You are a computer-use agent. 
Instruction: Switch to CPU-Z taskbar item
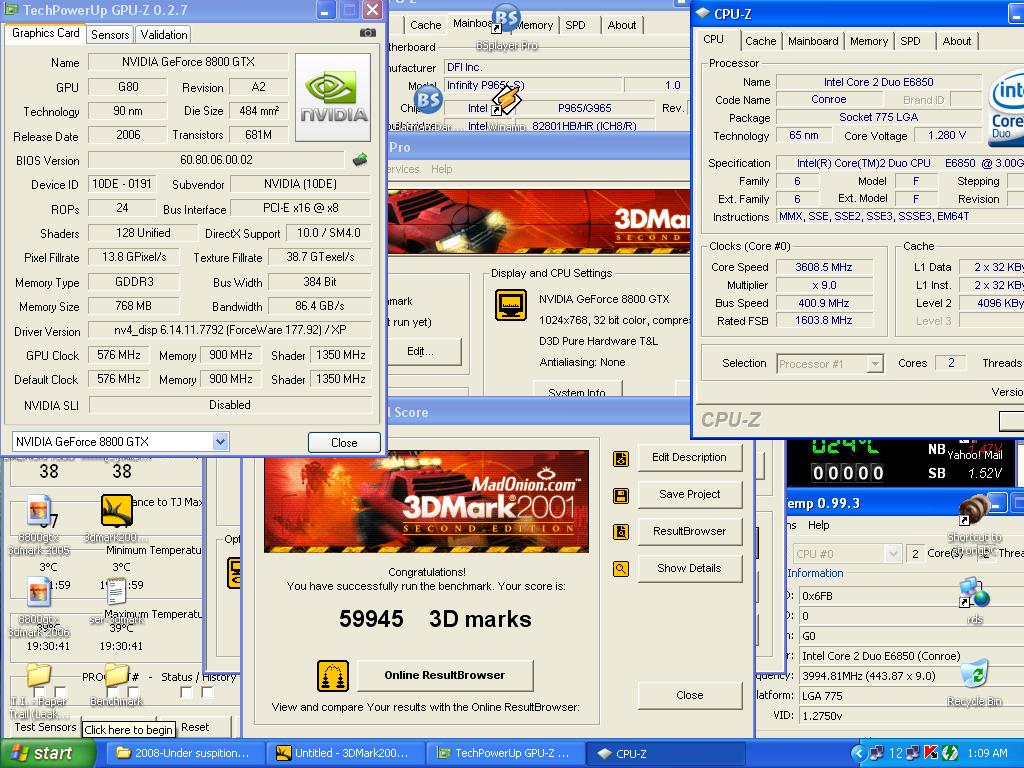664,753
